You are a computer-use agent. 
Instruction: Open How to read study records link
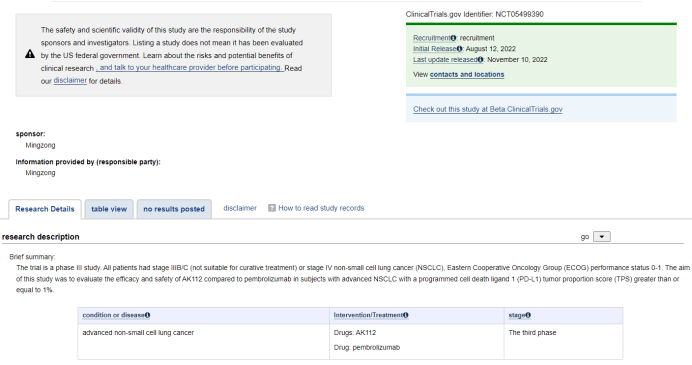[321, 208]
